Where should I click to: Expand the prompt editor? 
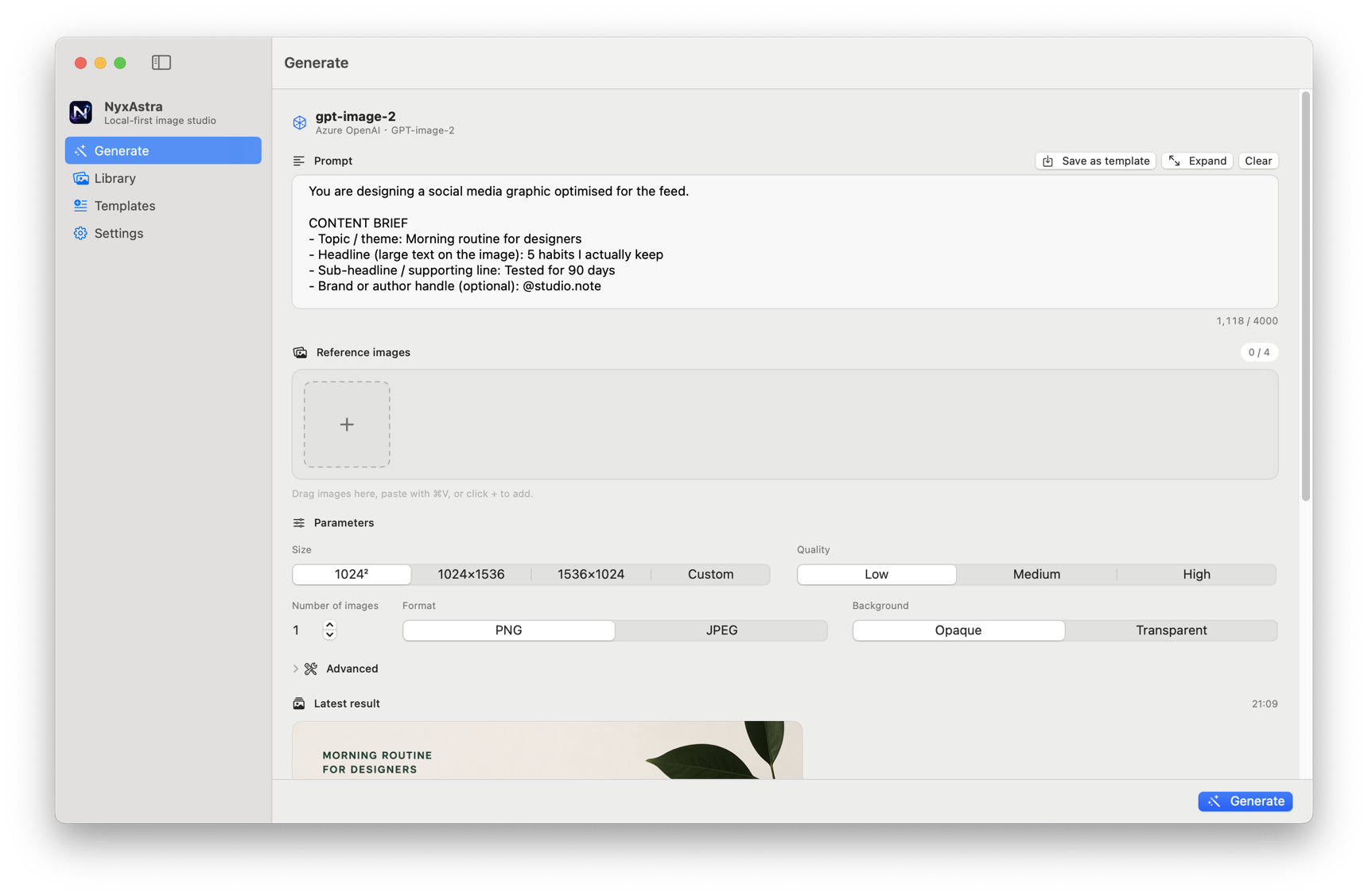[x=1197, y=161]
